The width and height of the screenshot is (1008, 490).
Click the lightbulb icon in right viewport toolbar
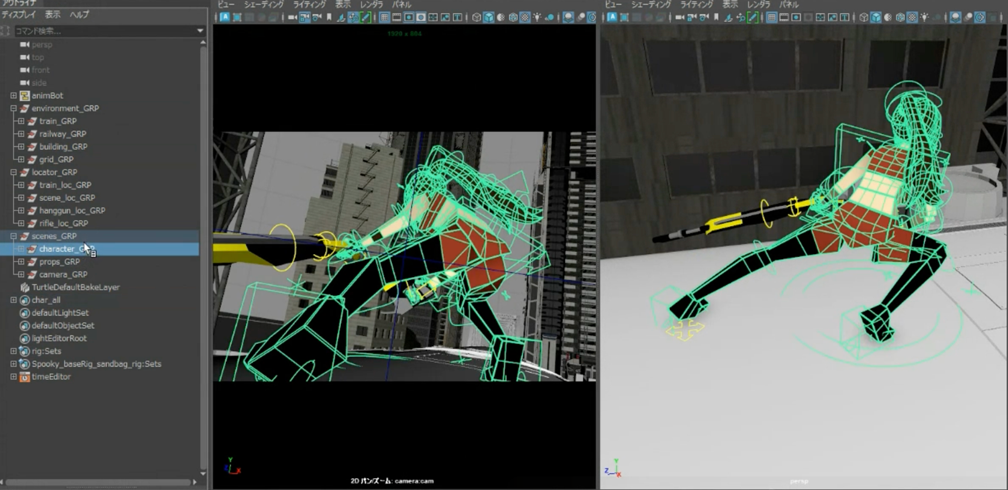(x=925, y=17)
